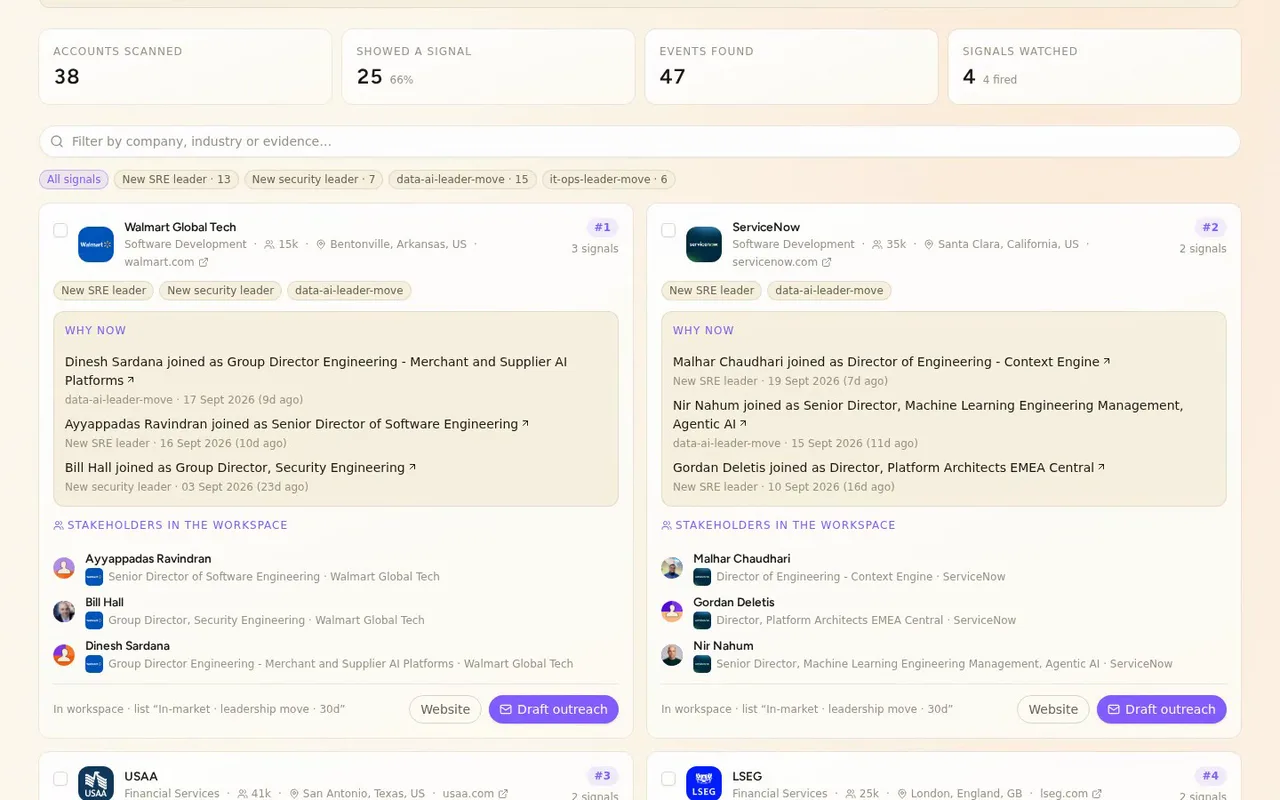1280x800 pixels.
Task: Open Gordan Deletis's stakeholder avatar
Action: [672, 611]
